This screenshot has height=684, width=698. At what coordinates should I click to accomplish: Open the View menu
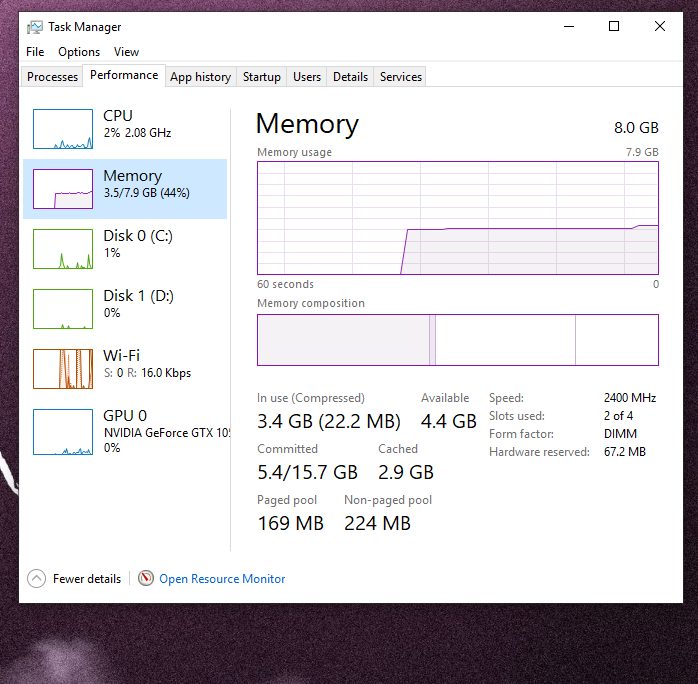pyautogui.click(x=126, y=52)
